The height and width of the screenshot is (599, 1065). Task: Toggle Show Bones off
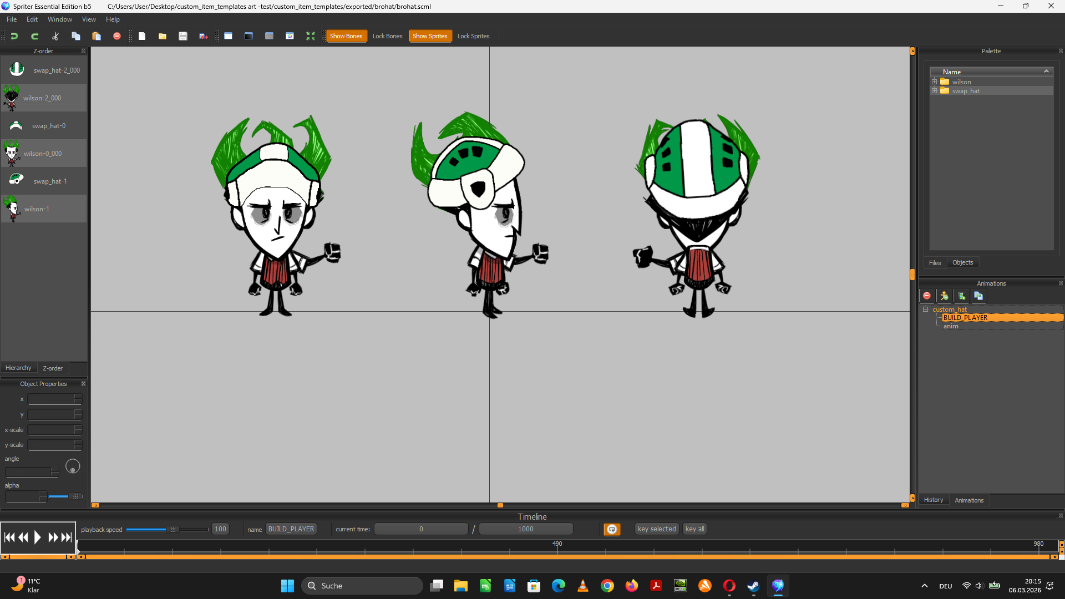click(x=345, y=35)
